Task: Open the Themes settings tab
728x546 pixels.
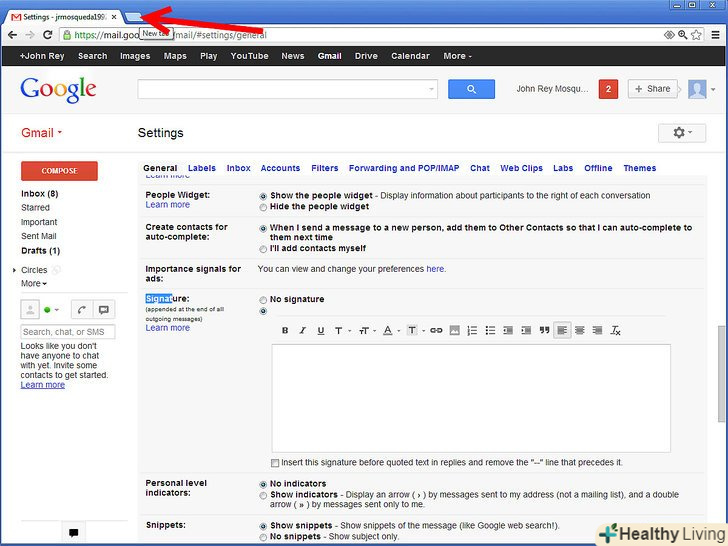Action: (639, 168)
